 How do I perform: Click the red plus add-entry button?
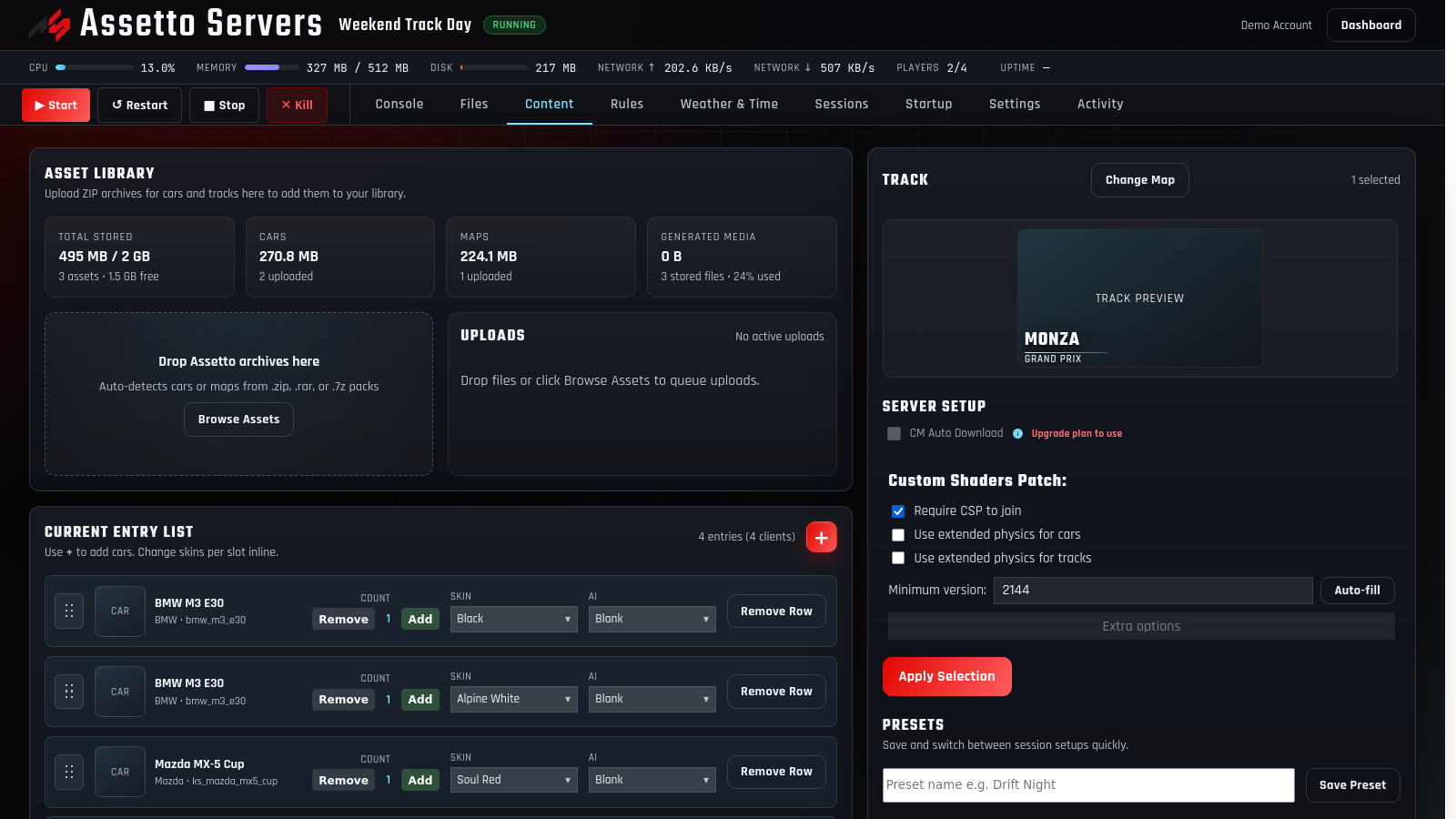(821, 537)
